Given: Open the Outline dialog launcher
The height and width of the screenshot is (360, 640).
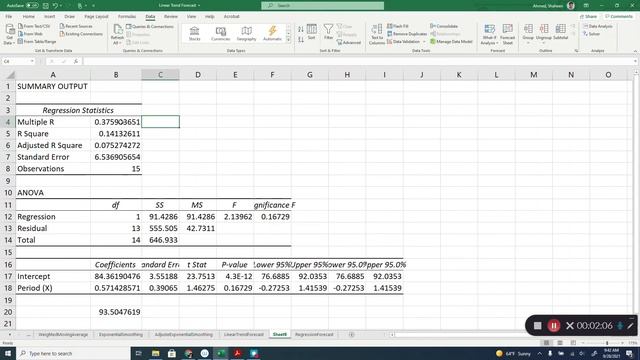Looking at the screenshot, I should click(576, 51).
